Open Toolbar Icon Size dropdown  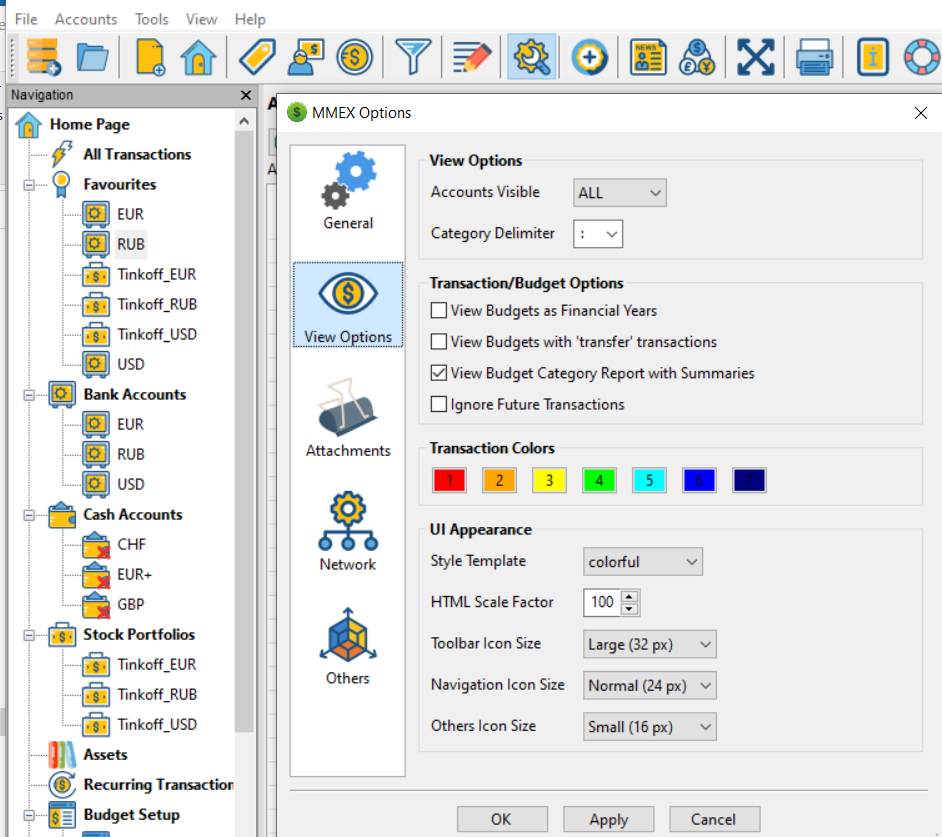point(649,645)
